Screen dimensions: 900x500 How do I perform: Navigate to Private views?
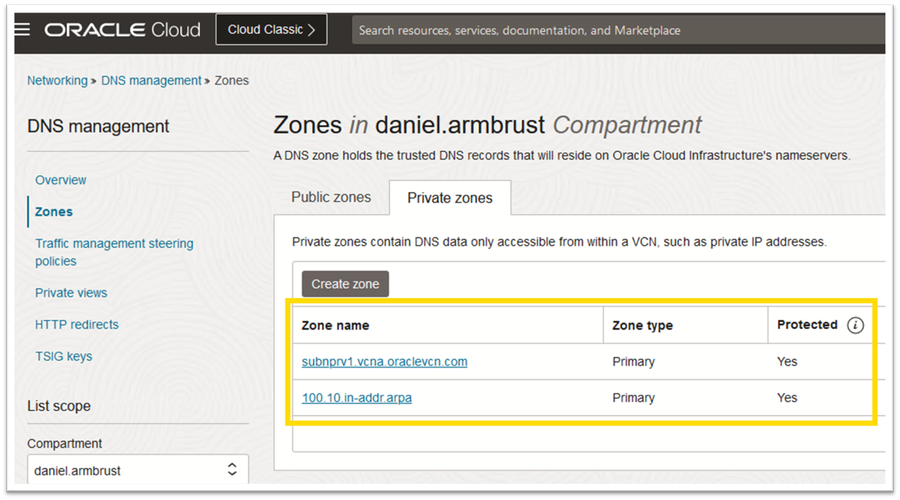pos(71,293)
